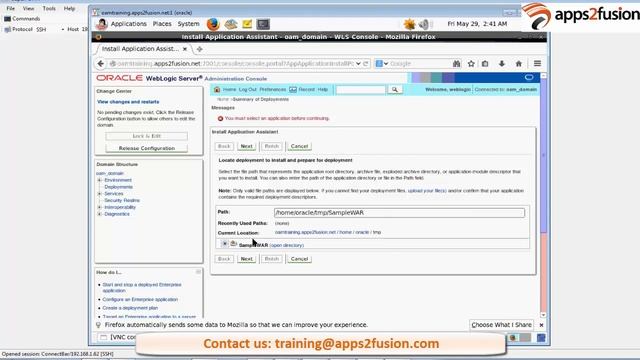The height and width of the screenshot is (360, 640).
Task: Click the Google search box
Action: point(419,64)
